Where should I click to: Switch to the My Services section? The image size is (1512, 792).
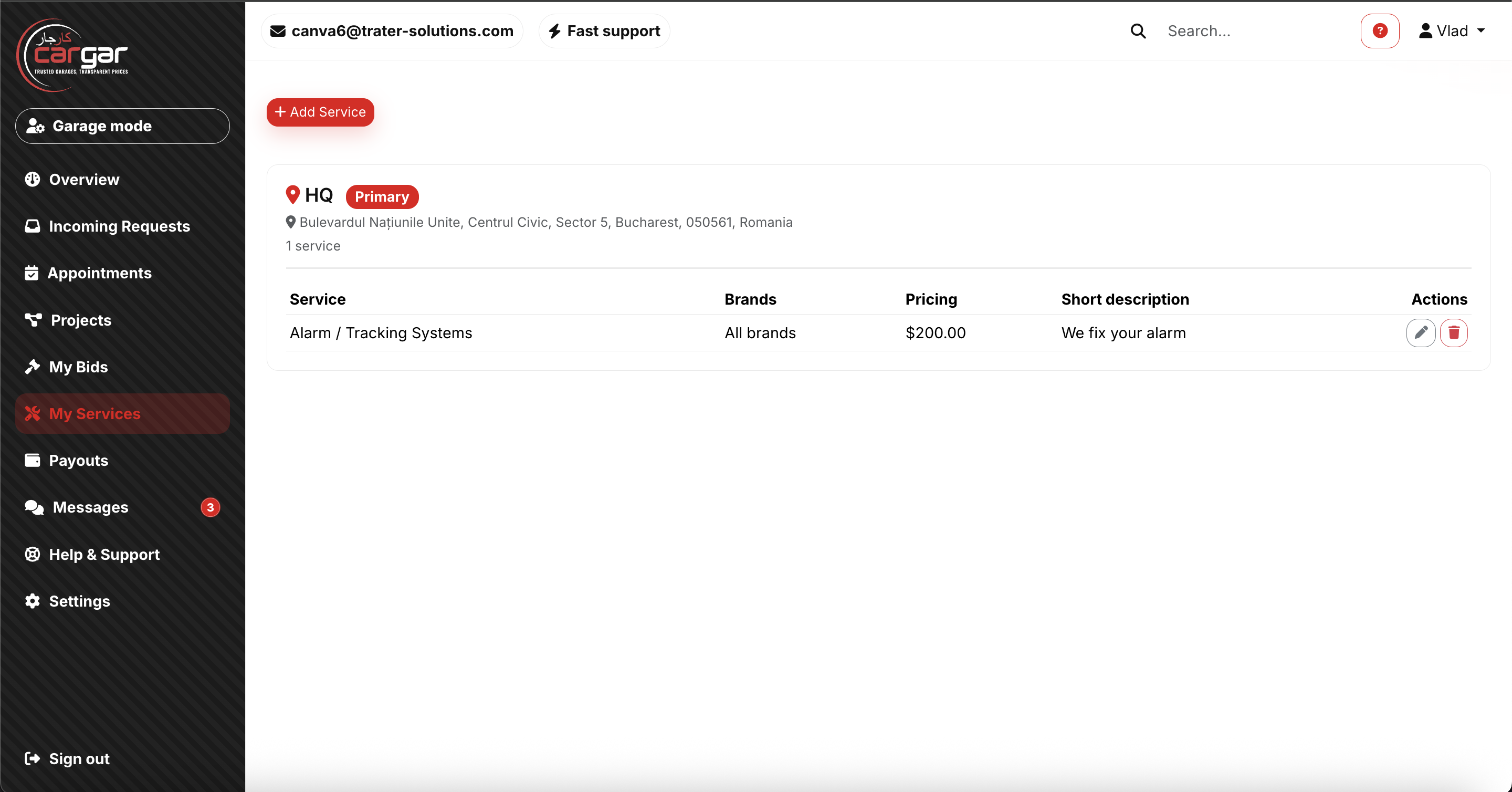[x=94, y=413]
